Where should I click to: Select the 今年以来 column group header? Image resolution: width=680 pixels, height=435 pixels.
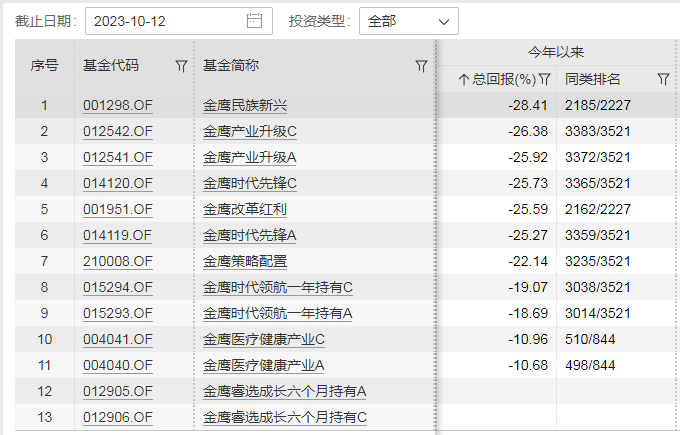556,52
